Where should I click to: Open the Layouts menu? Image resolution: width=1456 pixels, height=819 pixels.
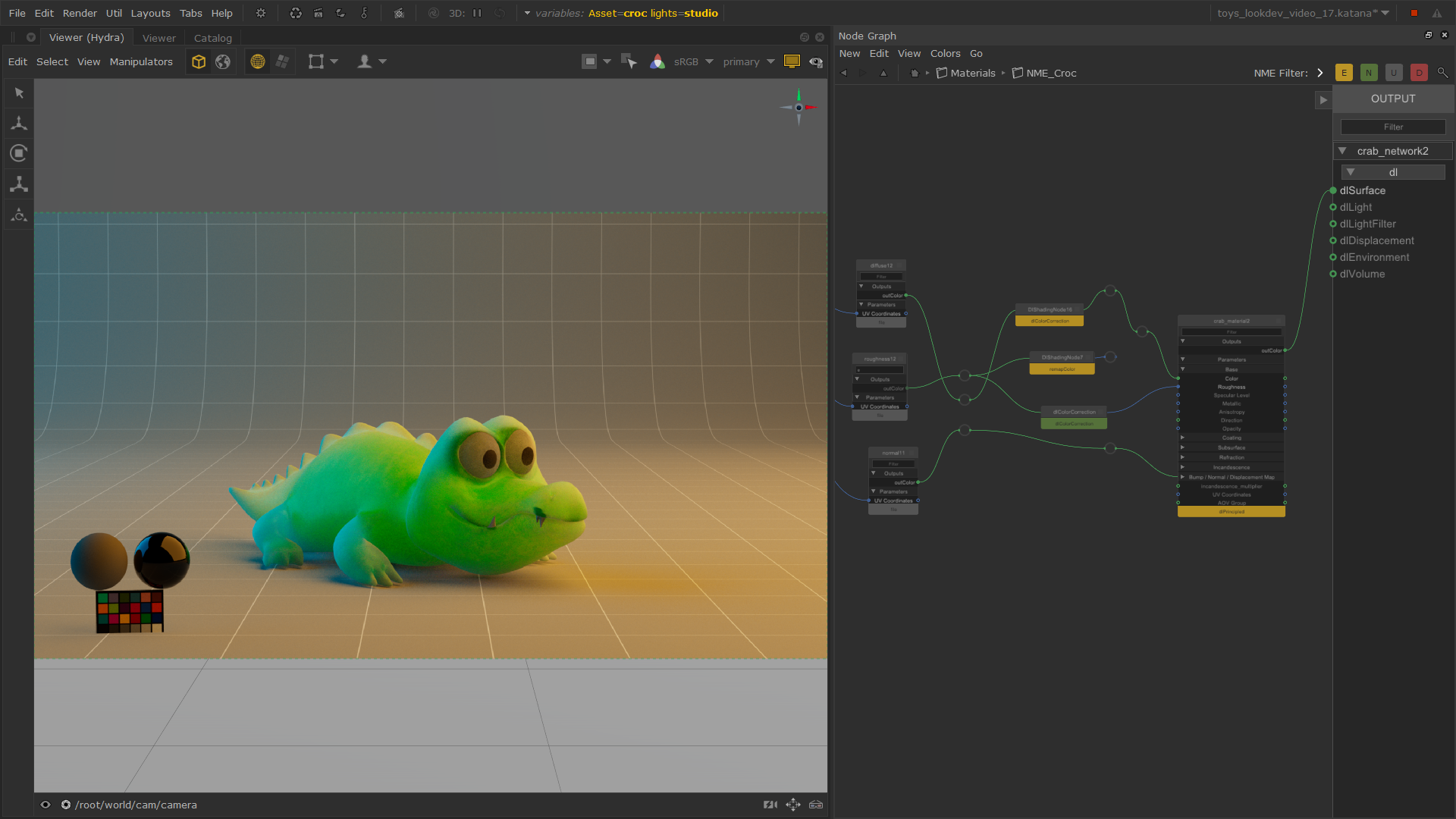click(x=150, y=14)
